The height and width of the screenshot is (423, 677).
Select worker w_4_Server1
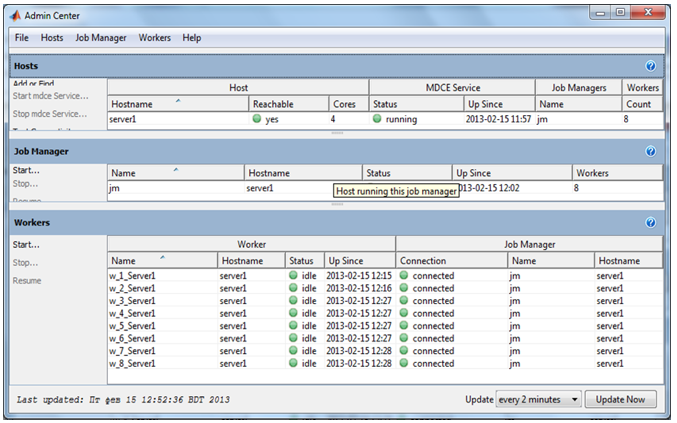(x=385, y=313)
